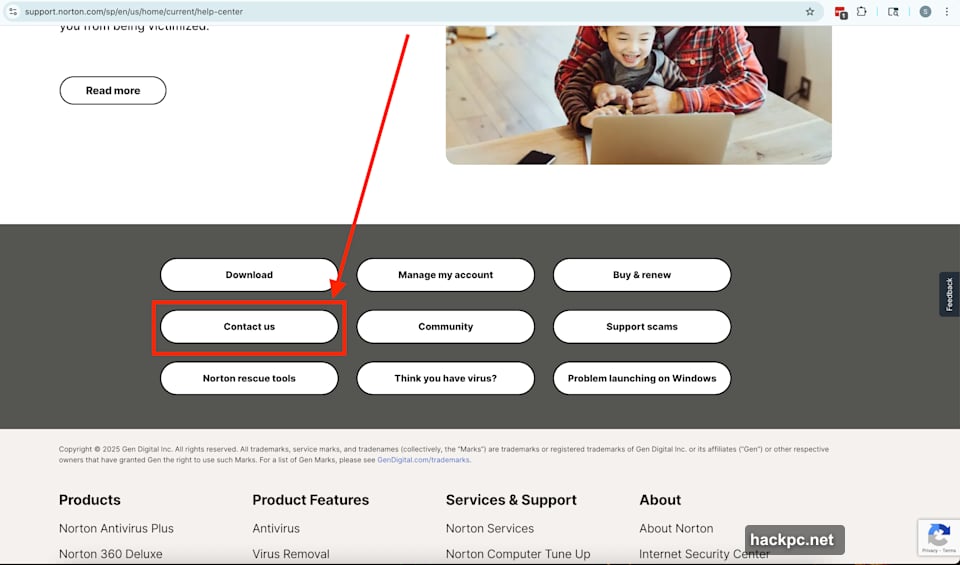Click the Services & Support footer heading

point(511,500)
